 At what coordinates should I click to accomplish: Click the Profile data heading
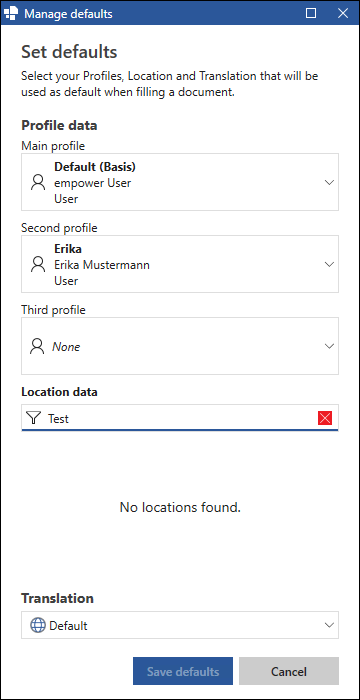59,125
